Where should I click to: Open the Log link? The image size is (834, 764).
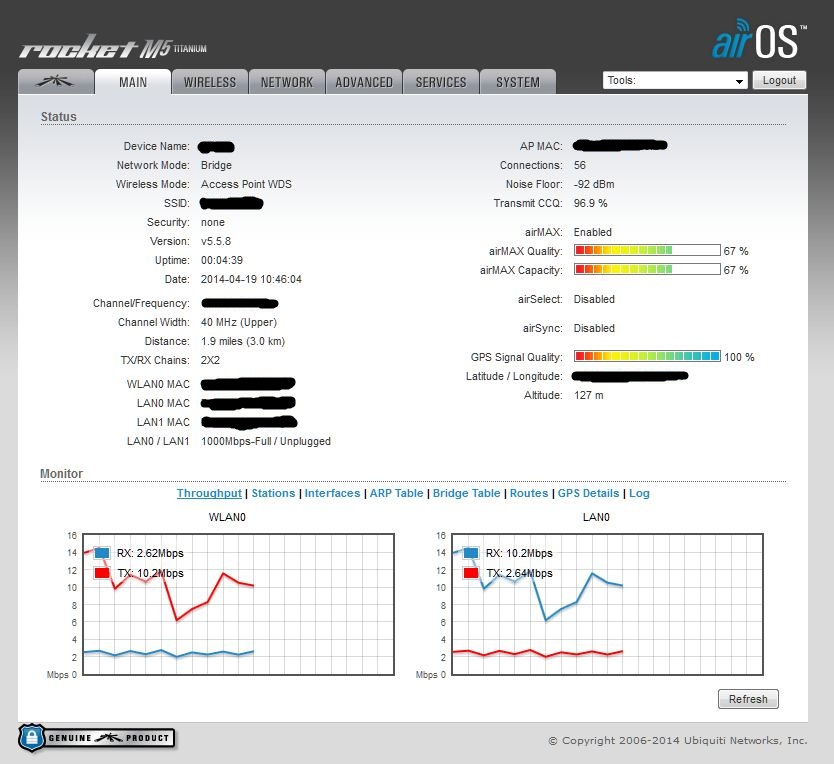tap(639, 493)
